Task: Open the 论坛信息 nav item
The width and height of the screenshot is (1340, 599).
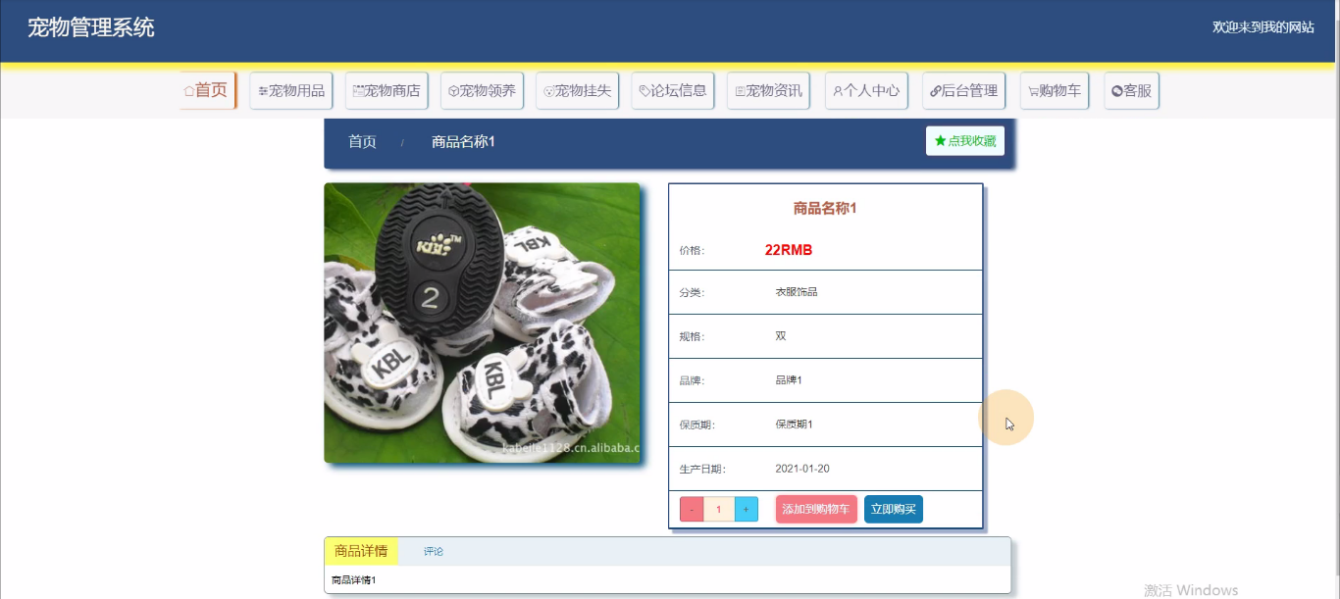Action: 673,90
